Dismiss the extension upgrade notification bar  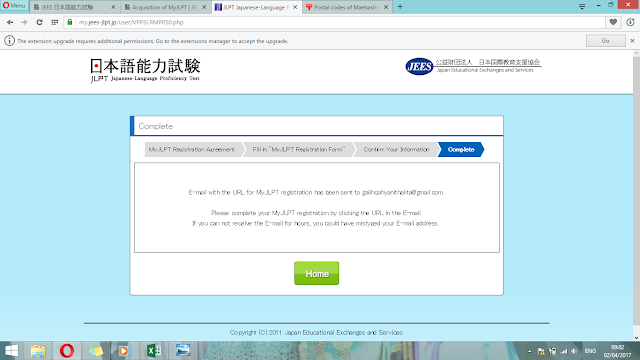(632, 41)
